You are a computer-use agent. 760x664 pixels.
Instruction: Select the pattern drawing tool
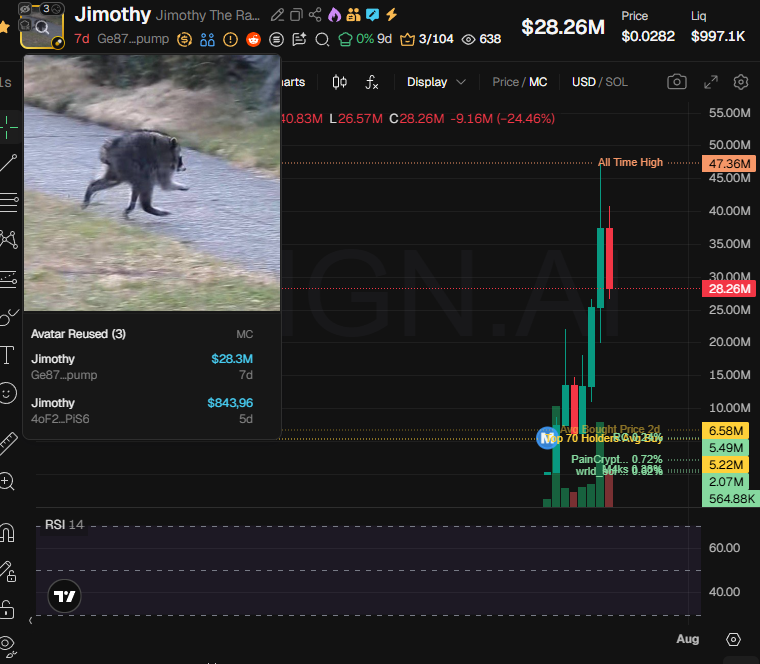coord(8,239)
